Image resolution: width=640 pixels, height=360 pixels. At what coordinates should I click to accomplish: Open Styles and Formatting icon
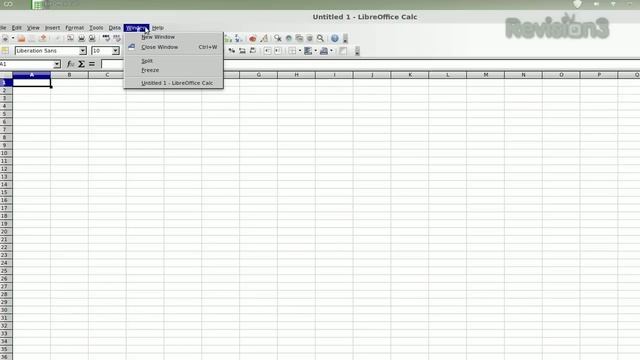tap(5, 51)
